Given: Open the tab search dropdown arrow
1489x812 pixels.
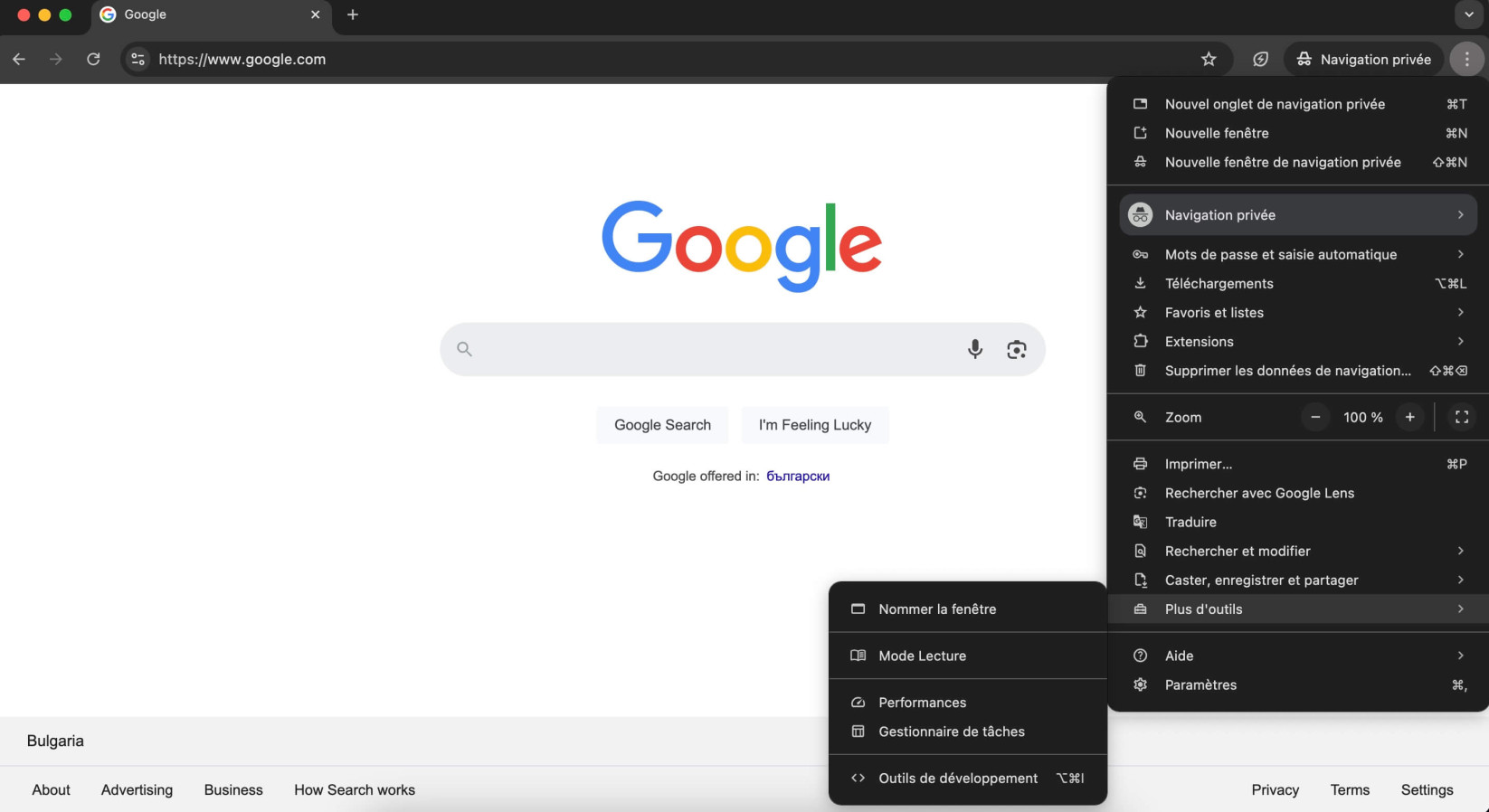Looking at the screenshot, I should (1468, 14).
